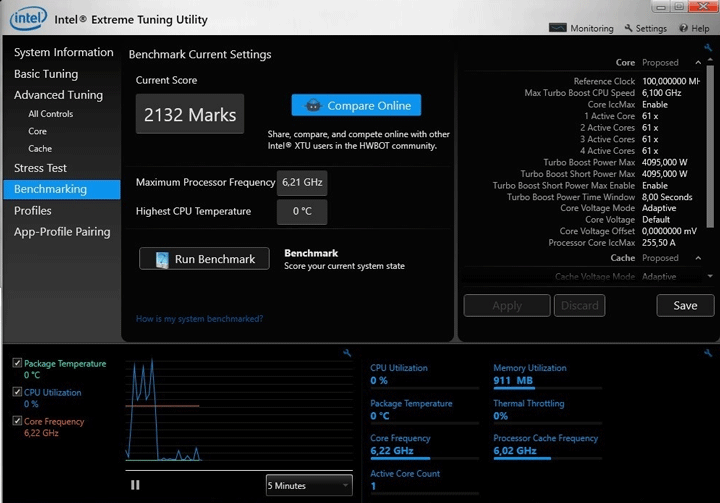
Task: Click Core Voltage Mode Adaptive value
Action: click(659, 208)
